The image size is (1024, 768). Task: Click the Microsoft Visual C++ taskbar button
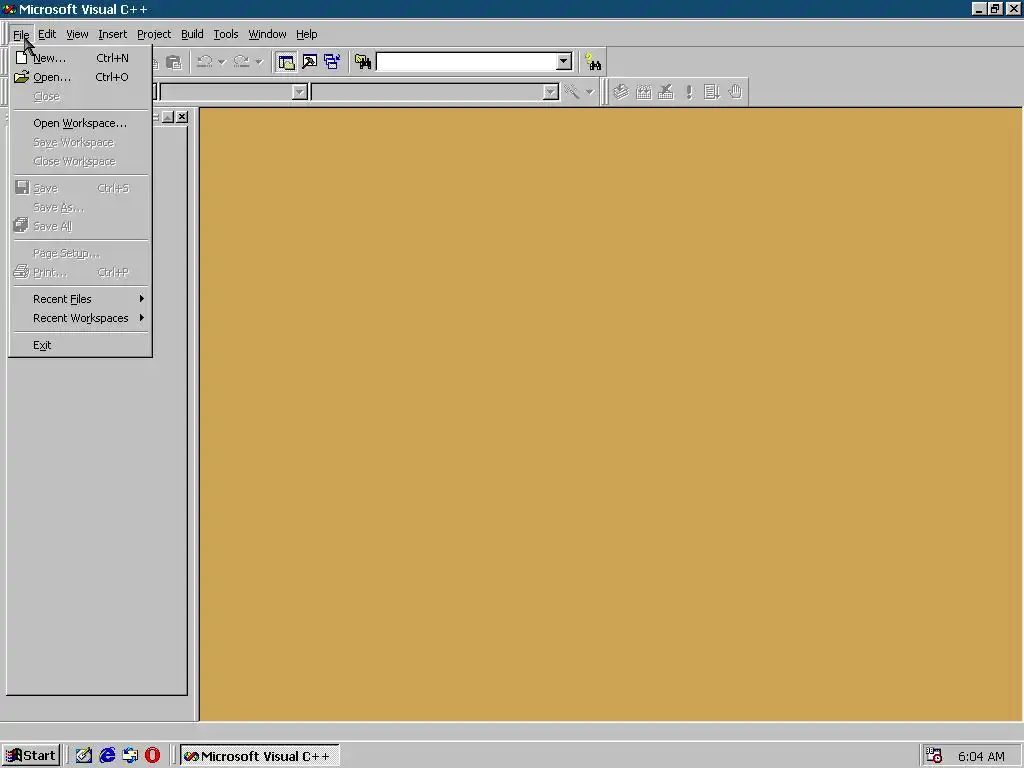(259, 756)
